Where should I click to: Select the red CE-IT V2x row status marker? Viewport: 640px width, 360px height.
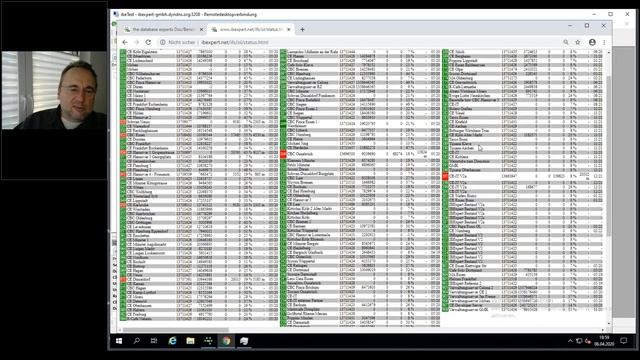[445, 176]
